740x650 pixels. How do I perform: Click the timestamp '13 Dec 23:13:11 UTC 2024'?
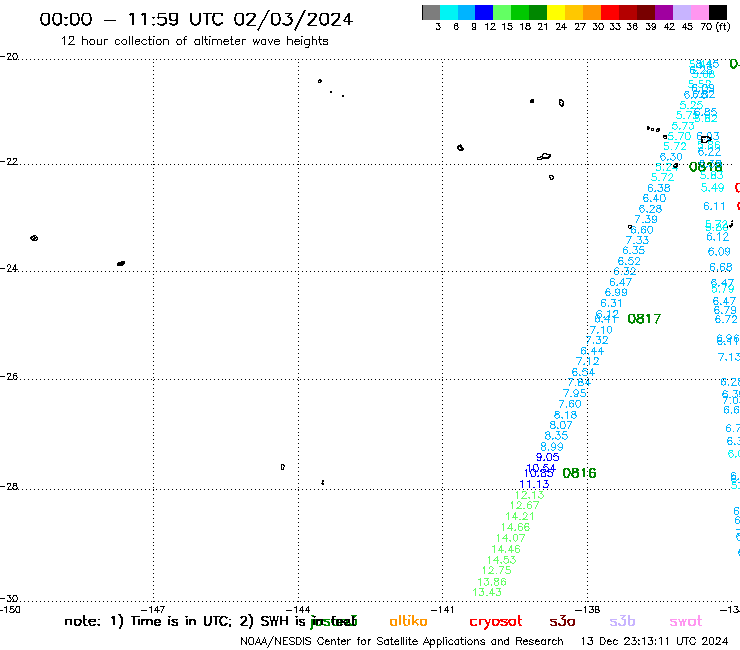click(x=655, y=641)
